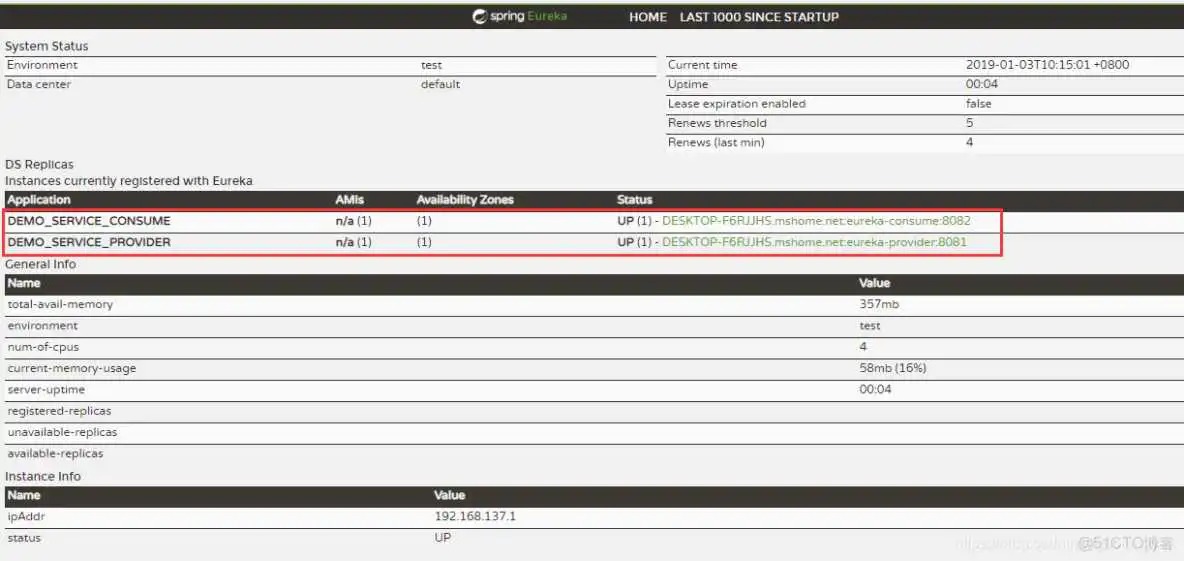The image size is (1184, 561).
Task: Click the DS Replicas heading
Action: (x=39, y=164)
